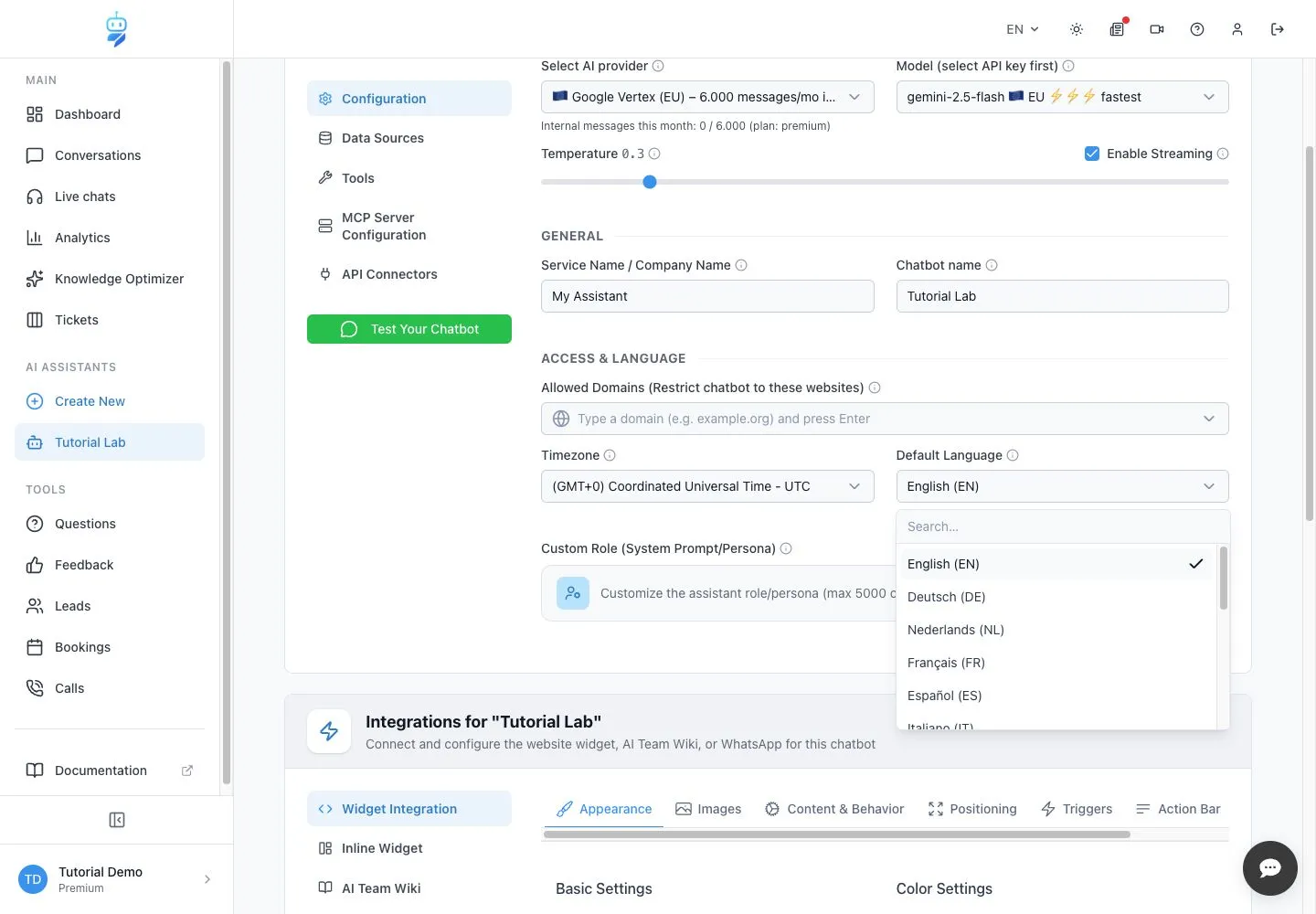Image resolution: width=1316 pixels, height=914 pixels.
Task: Collapse the sidebar using the panel icon
Action: [117, 820]
